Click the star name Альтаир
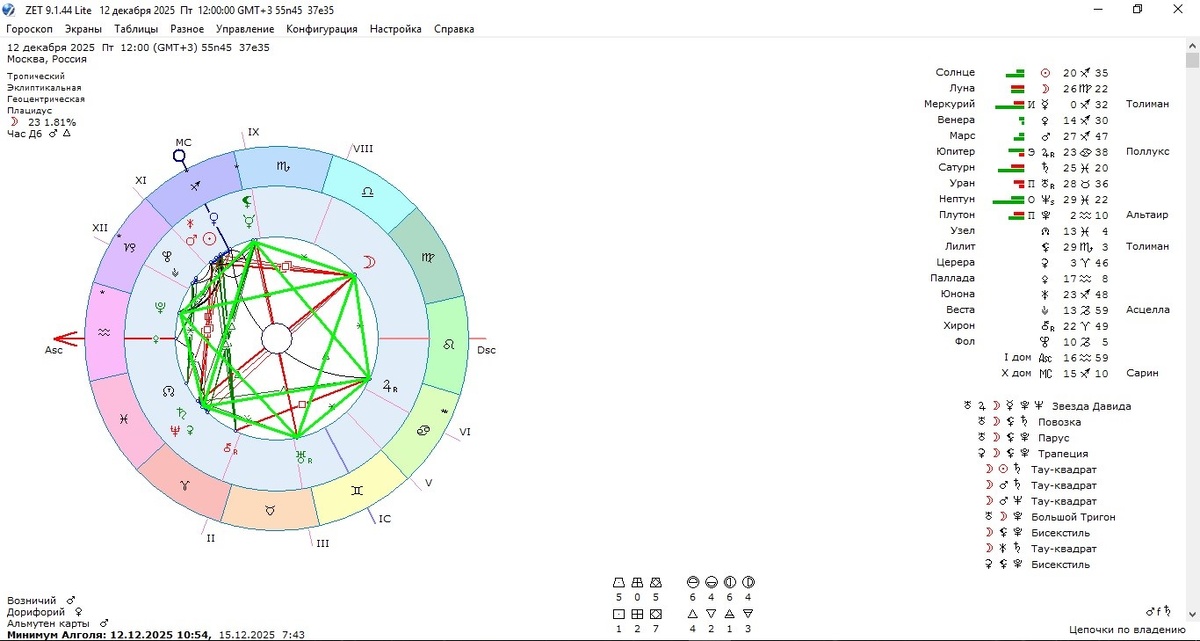 pos(1146,215)
